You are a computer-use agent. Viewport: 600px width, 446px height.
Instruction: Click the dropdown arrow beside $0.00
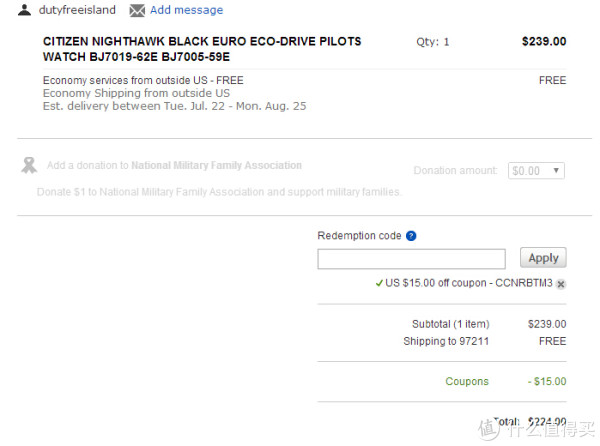[x=556, y=170]
